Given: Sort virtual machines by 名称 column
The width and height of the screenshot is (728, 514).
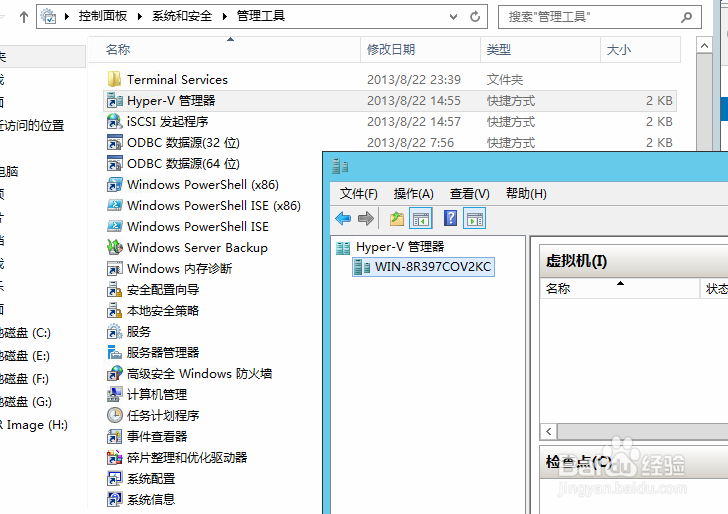Looking at the screenshot, I should pos(620,288).
